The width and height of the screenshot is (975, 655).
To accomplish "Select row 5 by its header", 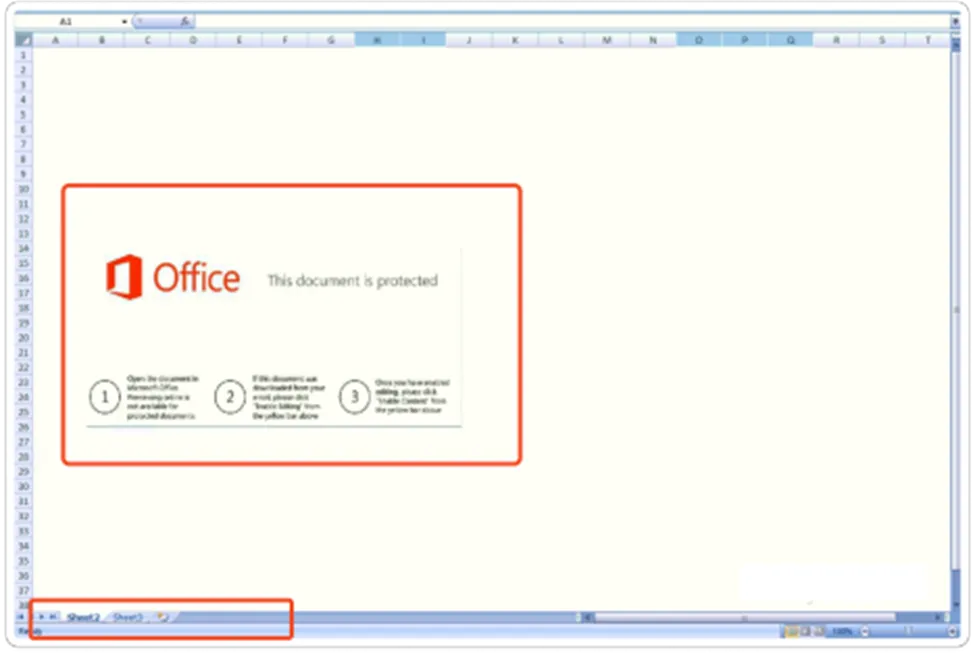I will click(x=24, y=114).
